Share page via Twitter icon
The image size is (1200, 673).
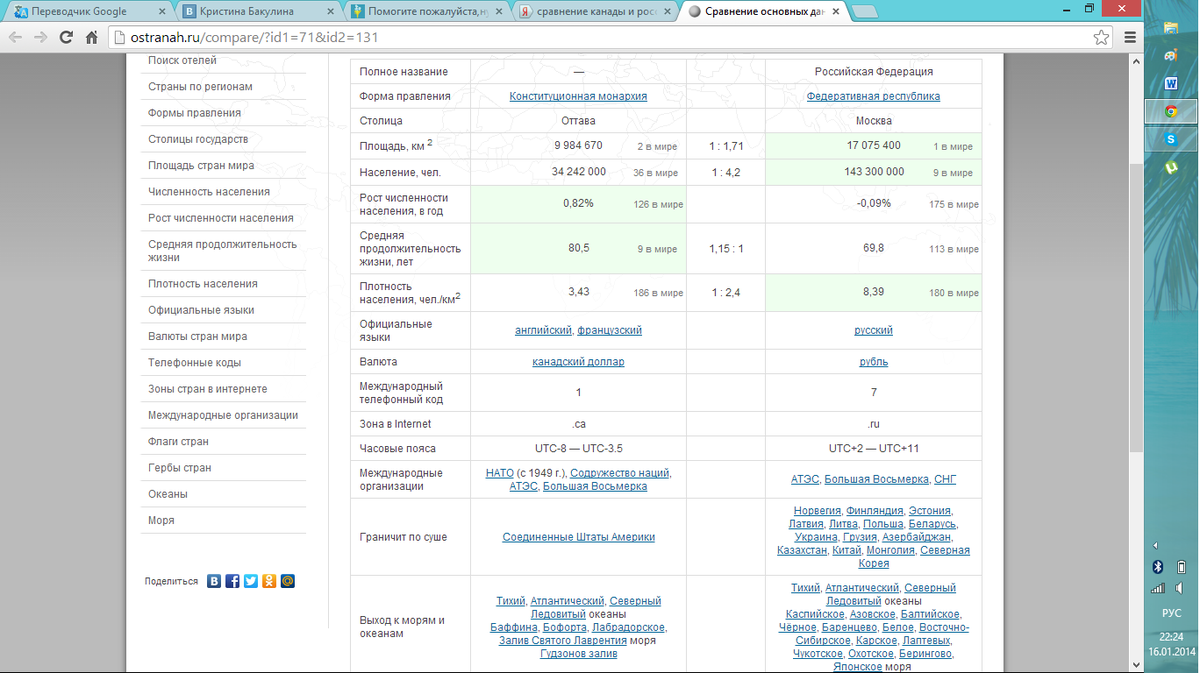(x=251, y=581)
